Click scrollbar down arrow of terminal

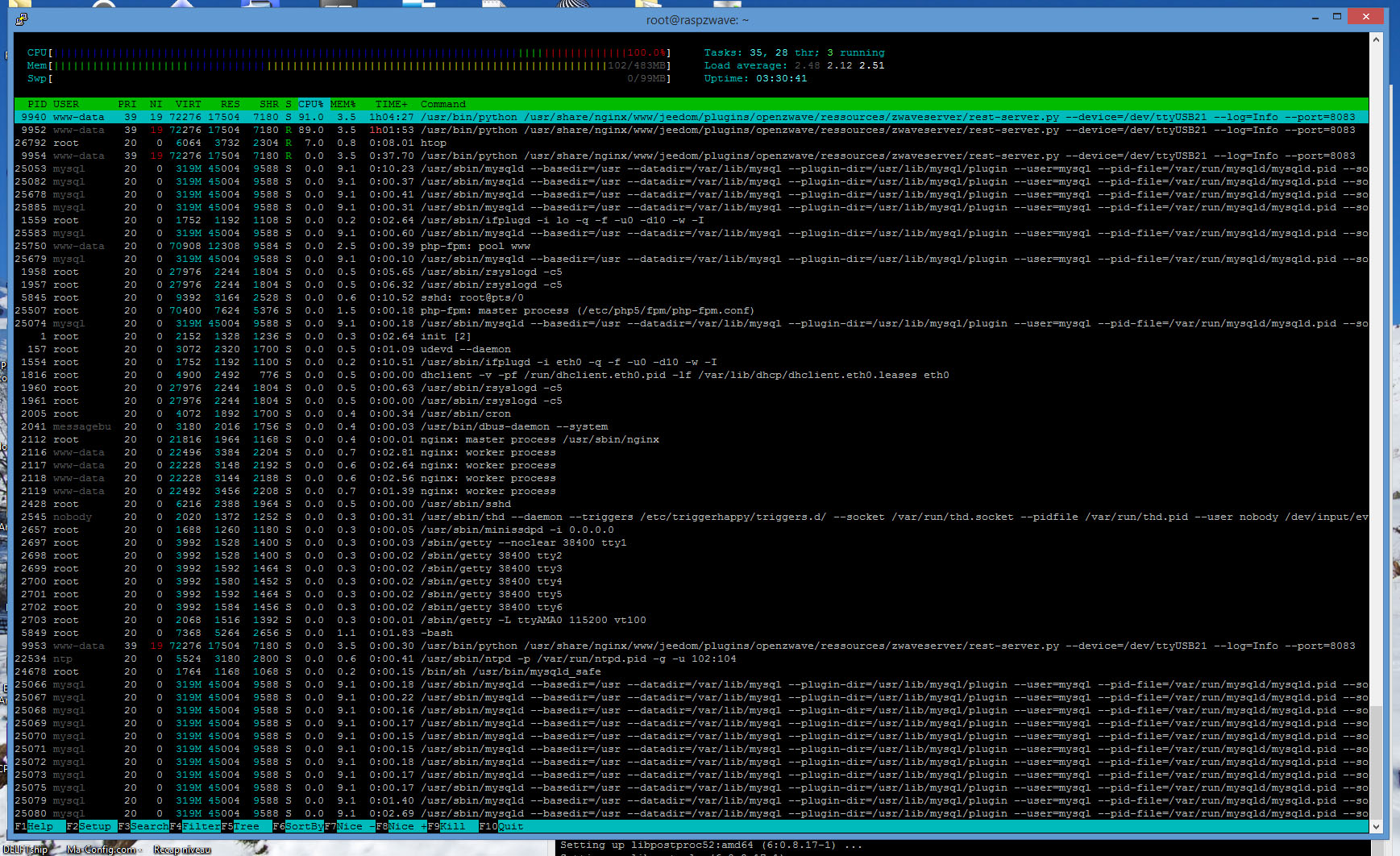(1376, 826)
